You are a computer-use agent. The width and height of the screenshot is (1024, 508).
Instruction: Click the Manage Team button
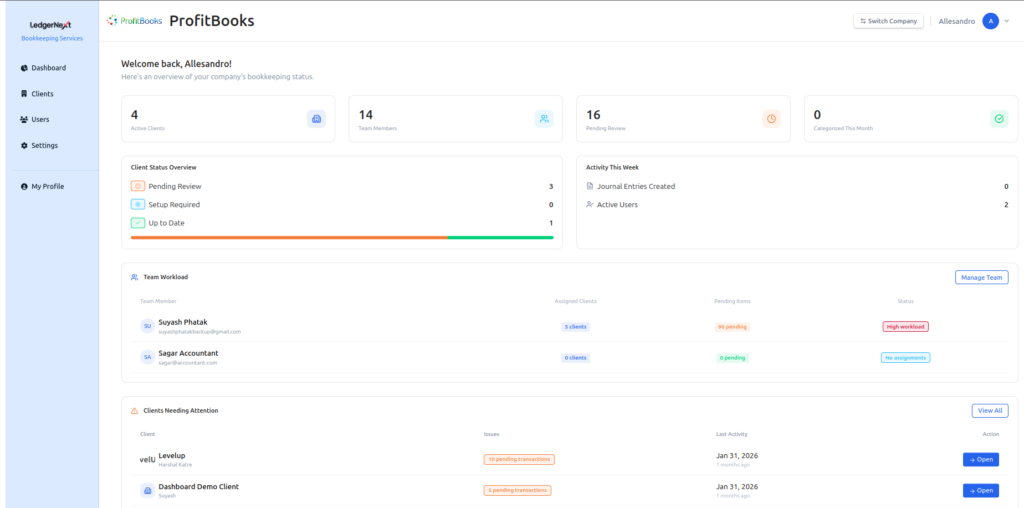coord(982,278)
